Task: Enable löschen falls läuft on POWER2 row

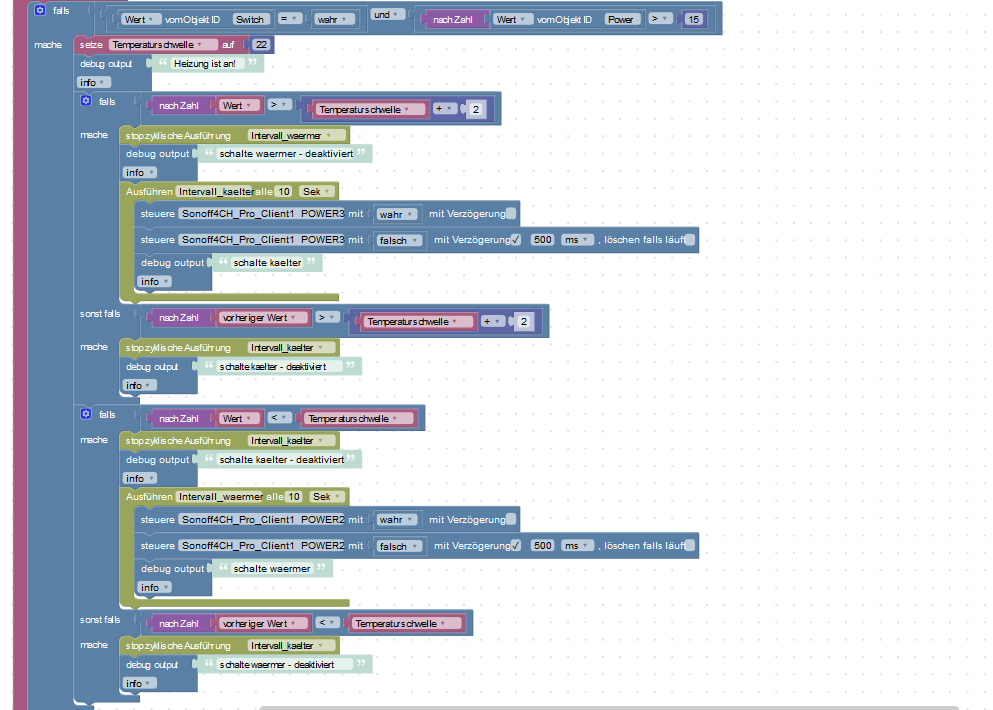Action: pos(690,545)
